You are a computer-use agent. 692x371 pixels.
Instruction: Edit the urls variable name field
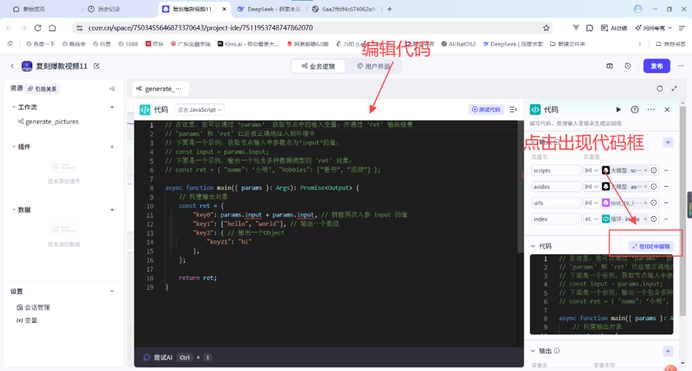click(x=556, y=203)
